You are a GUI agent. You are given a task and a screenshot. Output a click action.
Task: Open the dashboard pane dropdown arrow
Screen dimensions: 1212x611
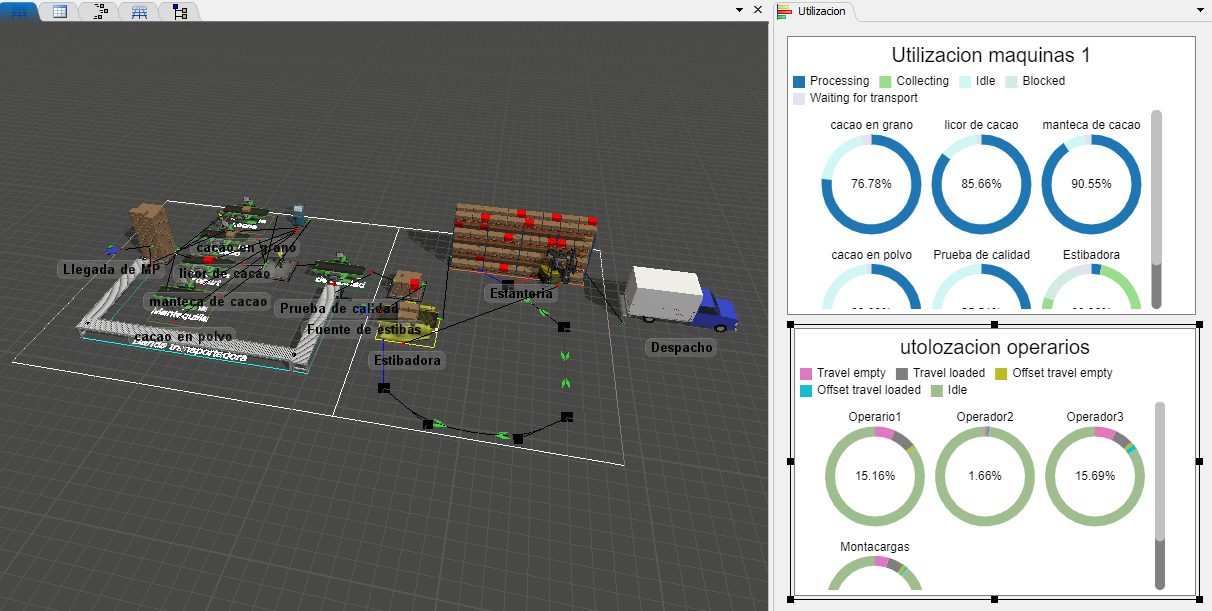click(1200, 9)
